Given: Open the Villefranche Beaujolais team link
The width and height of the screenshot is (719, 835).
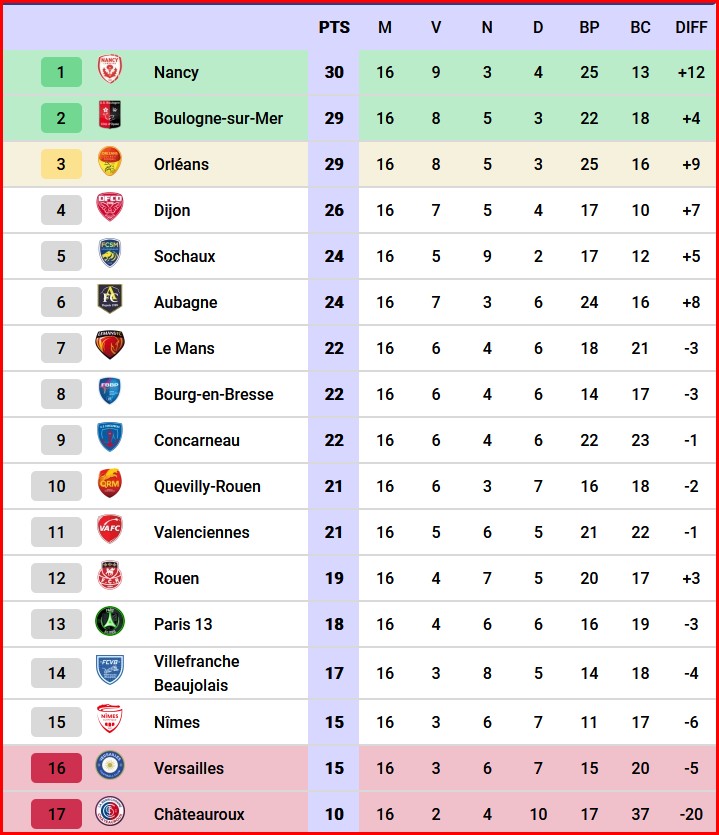Looking at the screenshot, I should (197, 673).
